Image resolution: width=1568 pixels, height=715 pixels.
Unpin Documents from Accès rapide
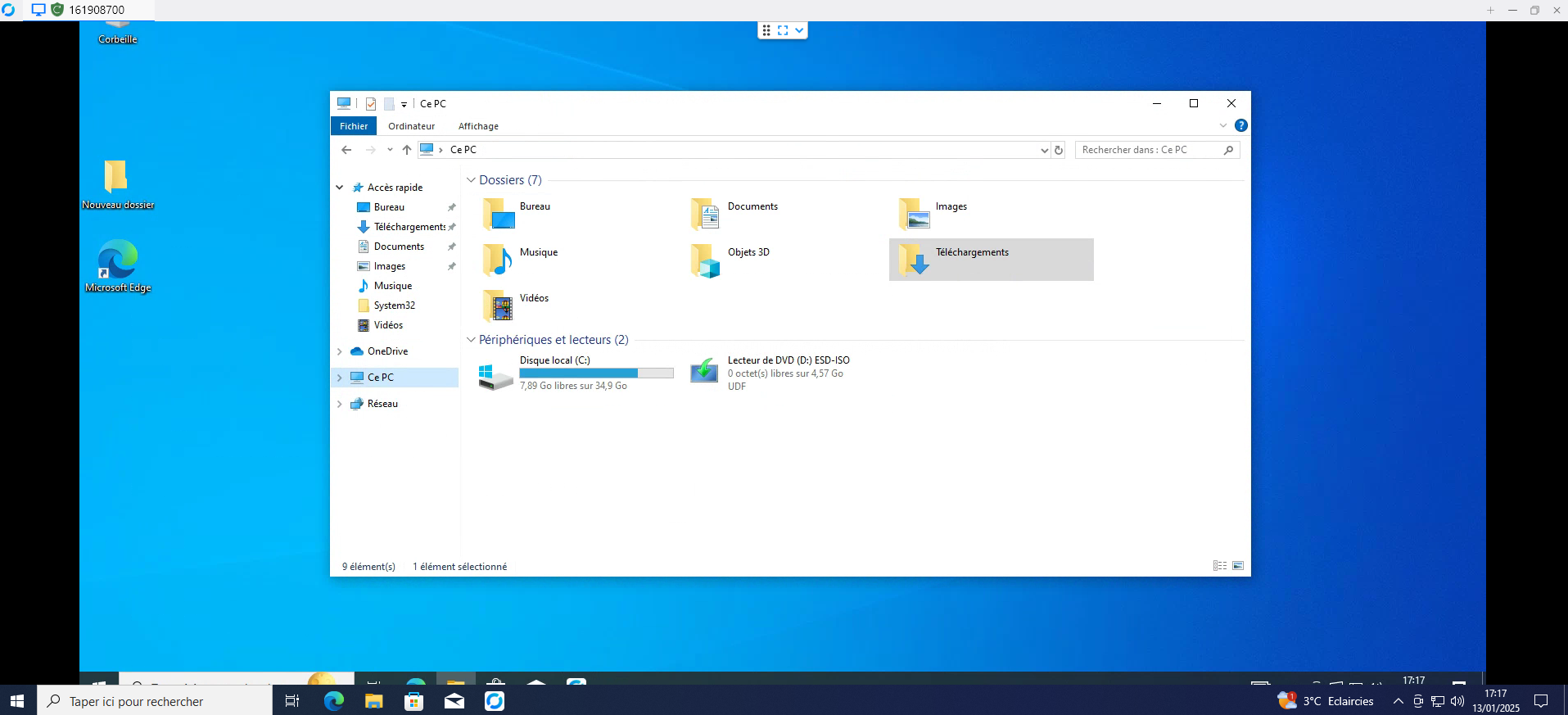click(x=451, y=247)
